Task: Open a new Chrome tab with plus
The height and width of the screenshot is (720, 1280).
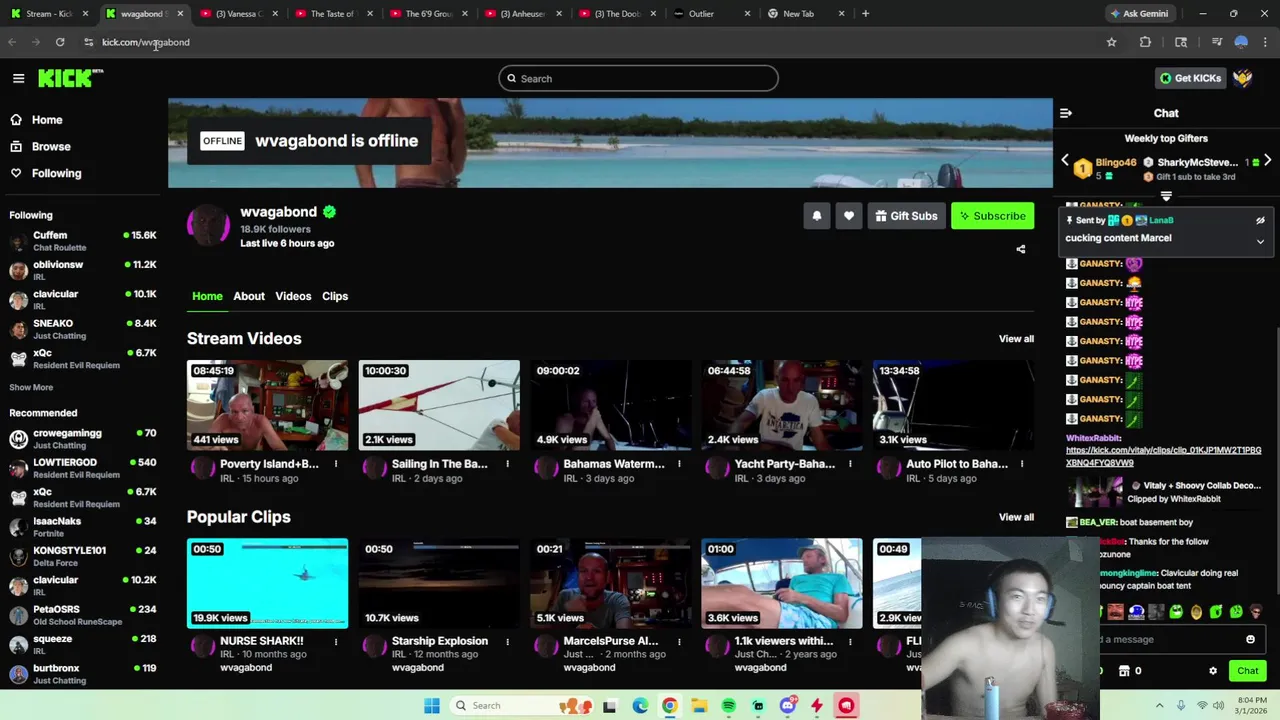Action: pyautogui.click(x=865, y=14)
